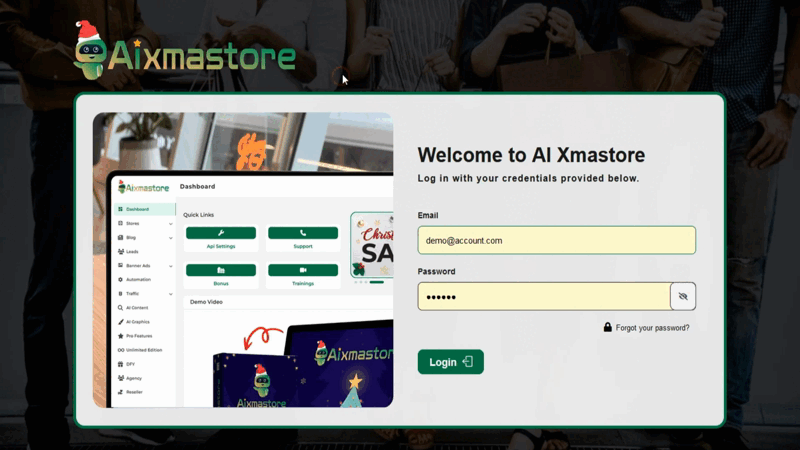
Task: Click the login icon inside Login button
Action: tap(468, 362)
